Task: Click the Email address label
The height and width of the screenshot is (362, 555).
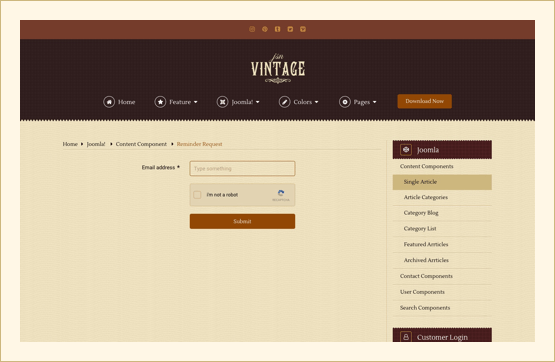Action: 161,167
